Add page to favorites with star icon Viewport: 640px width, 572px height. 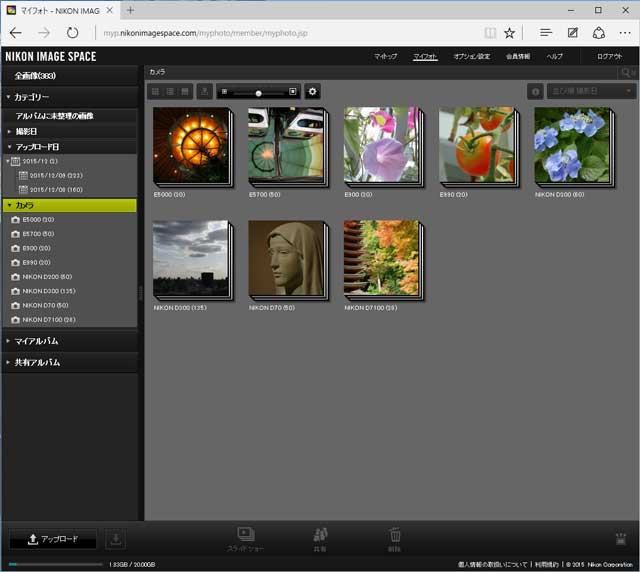tap(509, 32)
